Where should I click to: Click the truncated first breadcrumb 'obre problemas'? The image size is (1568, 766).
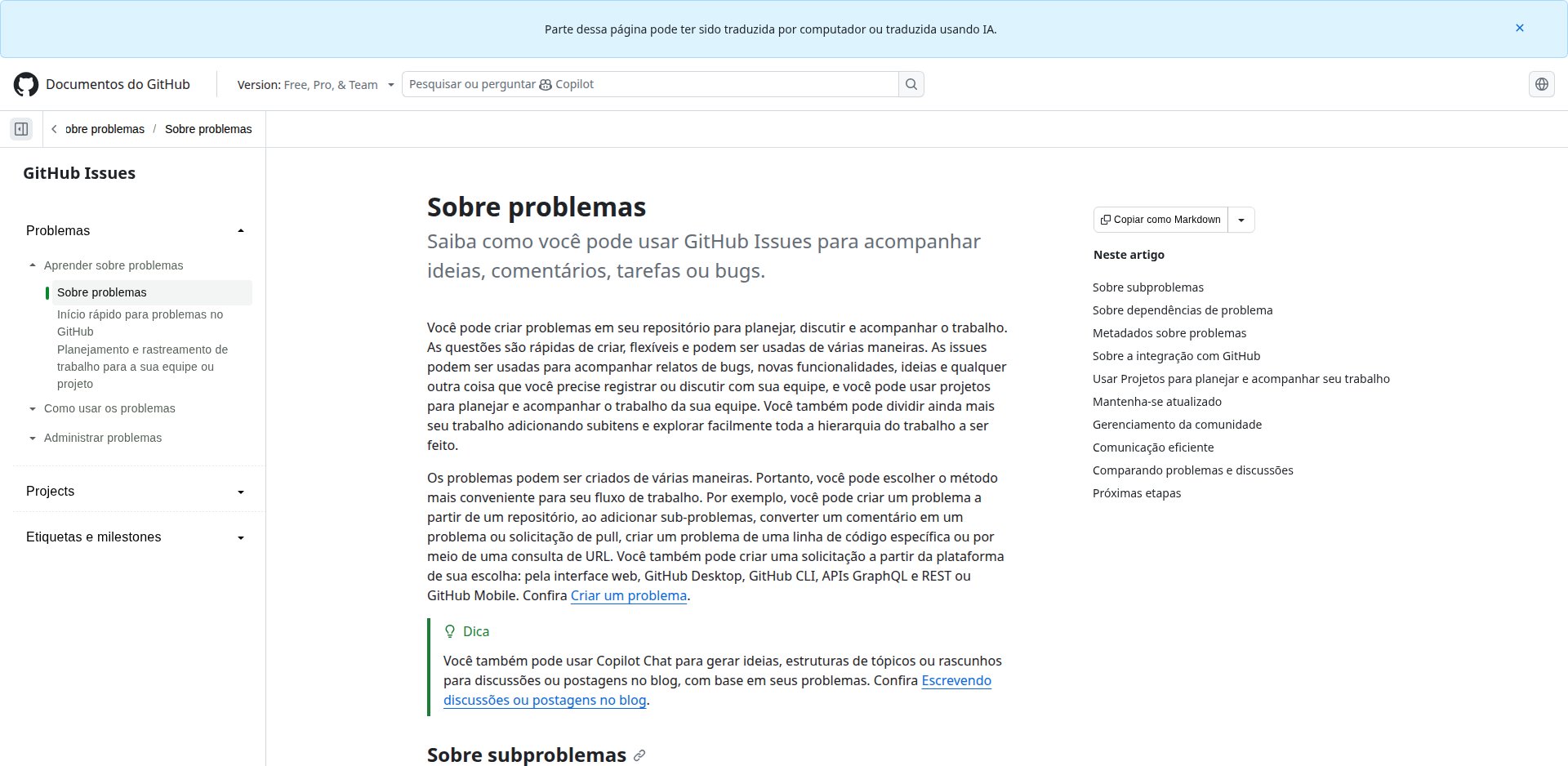105,129
